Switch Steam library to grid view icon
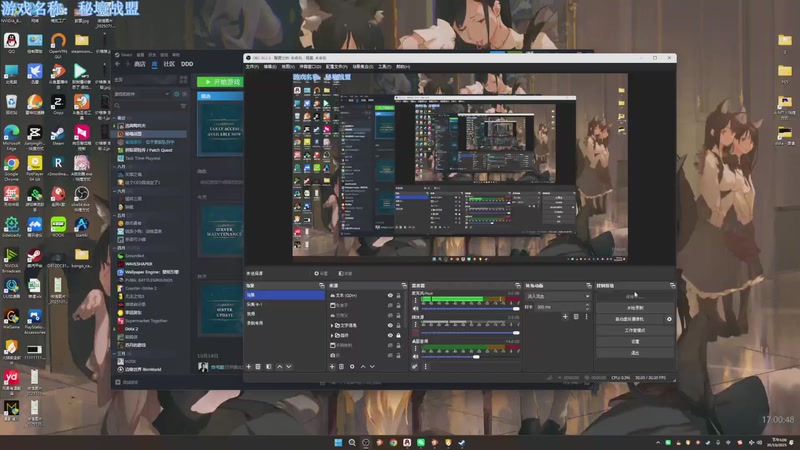The height and width of the screenshot is (450, 800). 184,80
